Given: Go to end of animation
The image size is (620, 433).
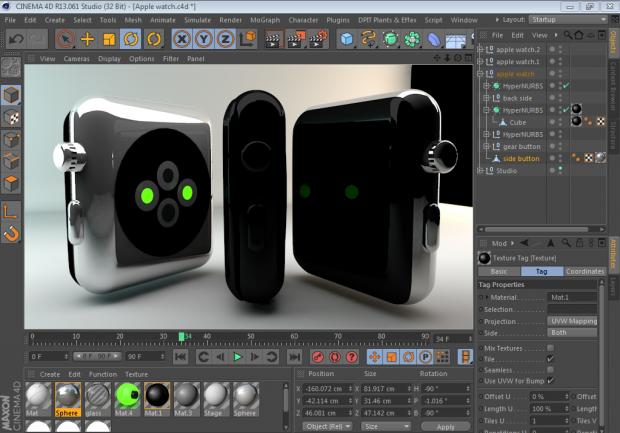Looking at the screenshot, I should click(x=294, y=357).
